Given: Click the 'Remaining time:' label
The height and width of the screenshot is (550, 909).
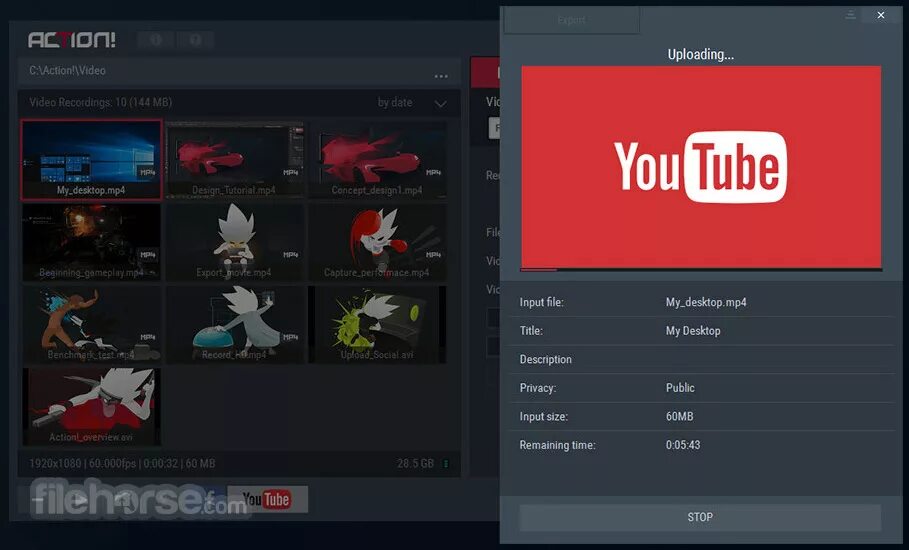Looking at the screenshot, I should tap(557, 445).
